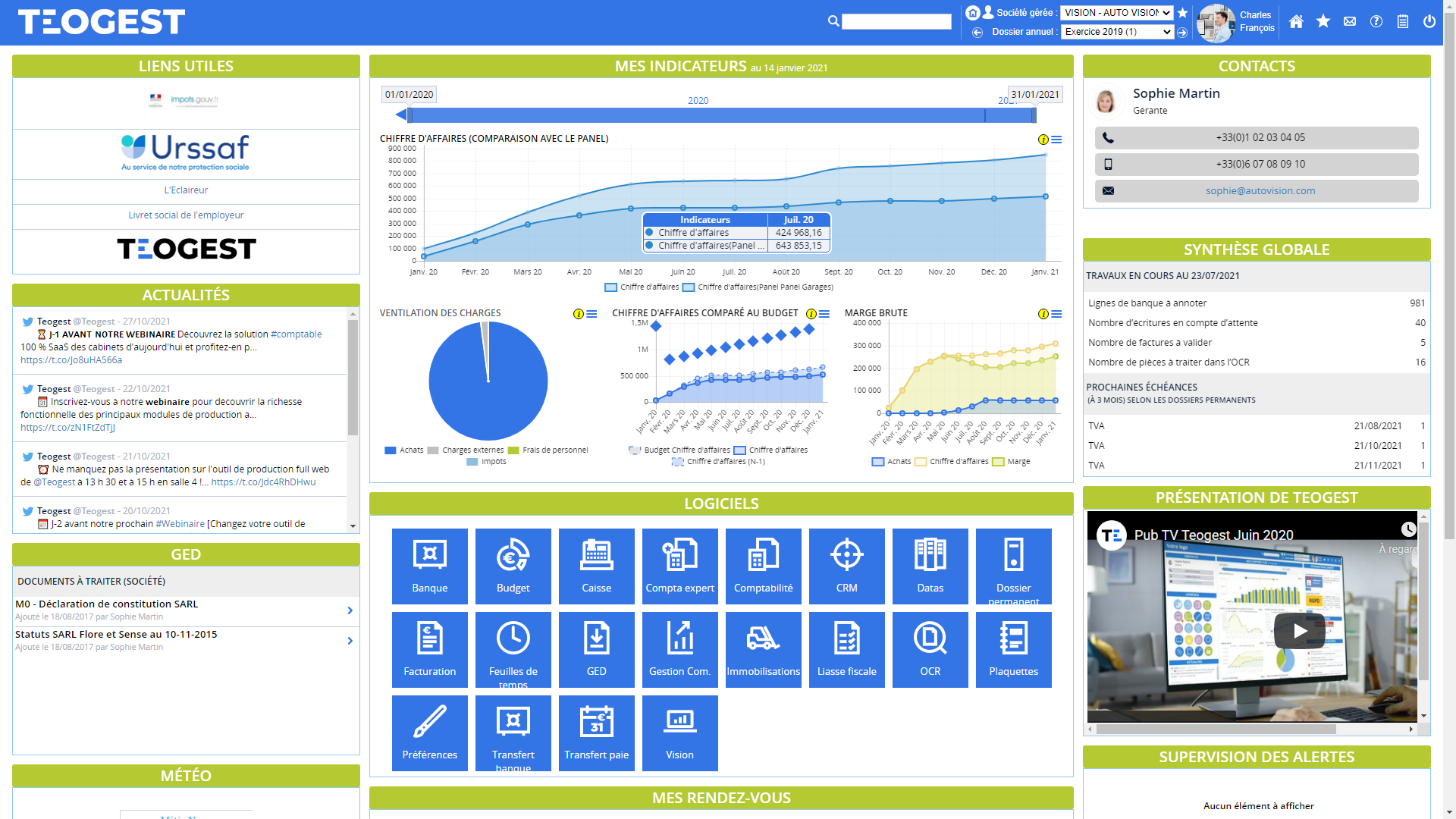This screenshot has height=819, width=1456.
Task: Click the sophie@autovision.com email link
Action: click(1260, 191)
